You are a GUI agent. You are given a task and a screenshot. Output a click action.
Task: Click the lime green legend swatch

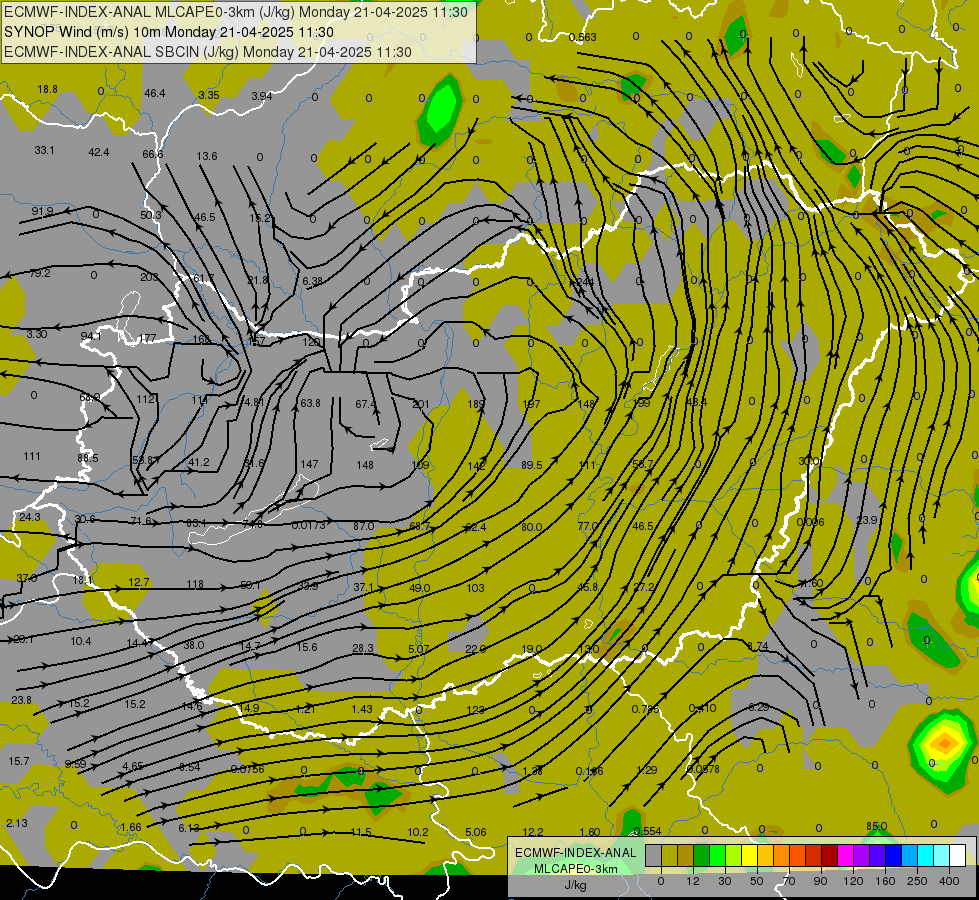(x=733, y=856)
